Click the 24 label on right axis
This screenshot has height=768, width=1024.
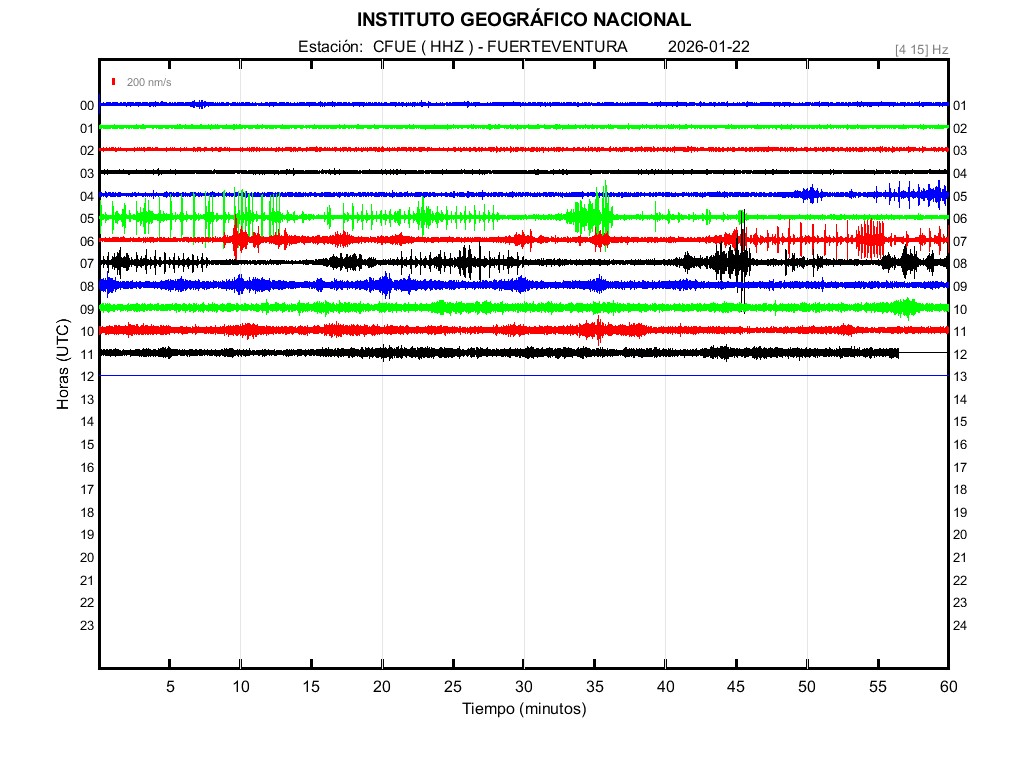coord(960,625)
